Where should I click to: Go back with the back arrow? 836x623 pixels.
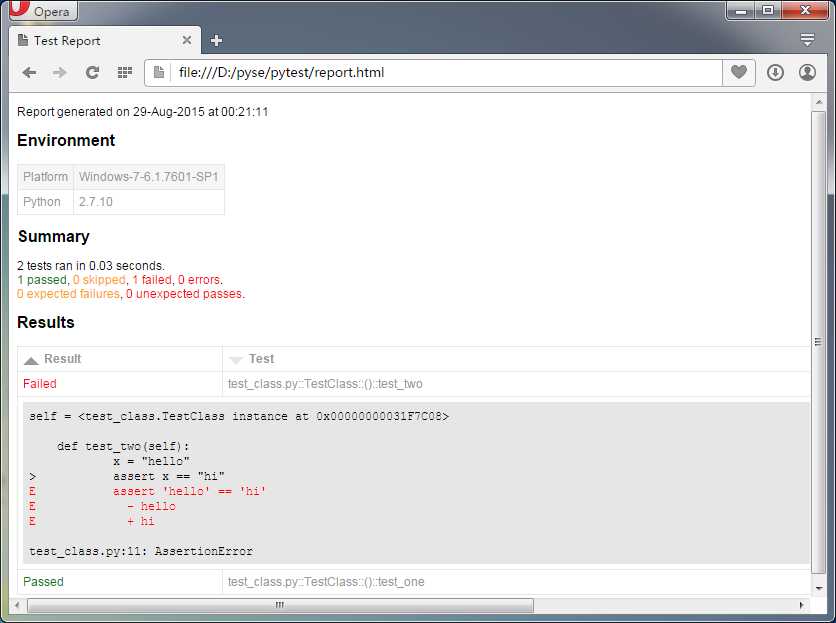click(x=29, y=73)
